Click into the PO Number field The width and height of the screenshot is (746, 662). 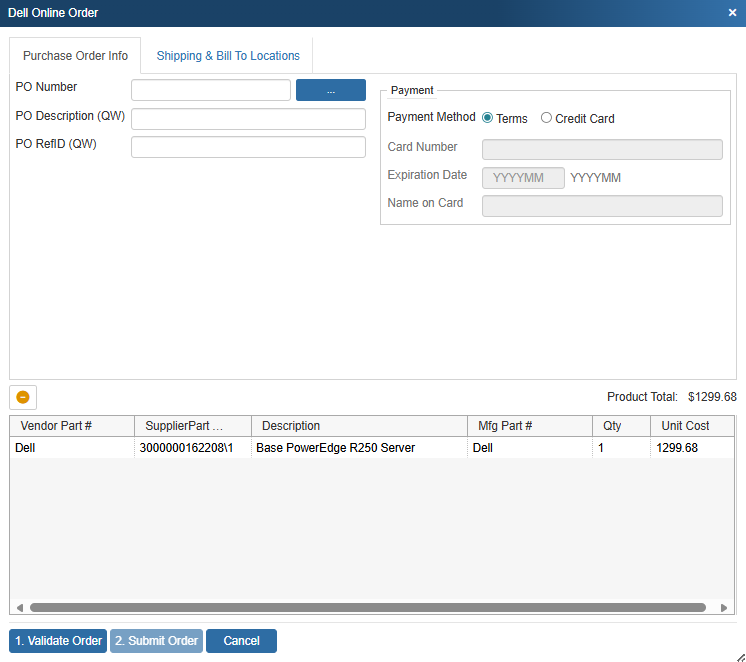coord(211,90)
